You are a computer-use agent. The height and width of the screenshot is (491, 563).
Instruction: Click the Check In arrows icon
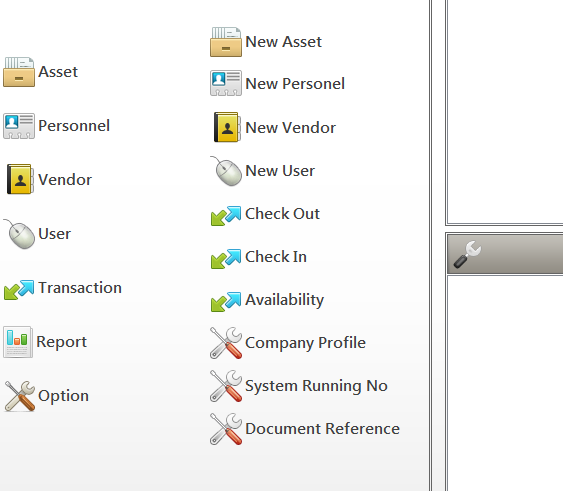click(226, 259)
